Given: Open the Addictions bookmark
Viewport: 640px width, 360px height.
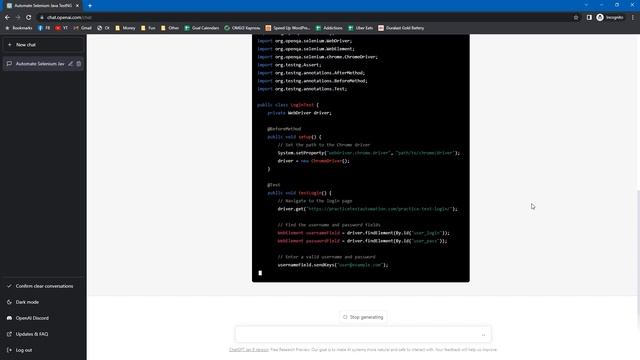Looking at the screenshot, I should [x=329, y=28].
